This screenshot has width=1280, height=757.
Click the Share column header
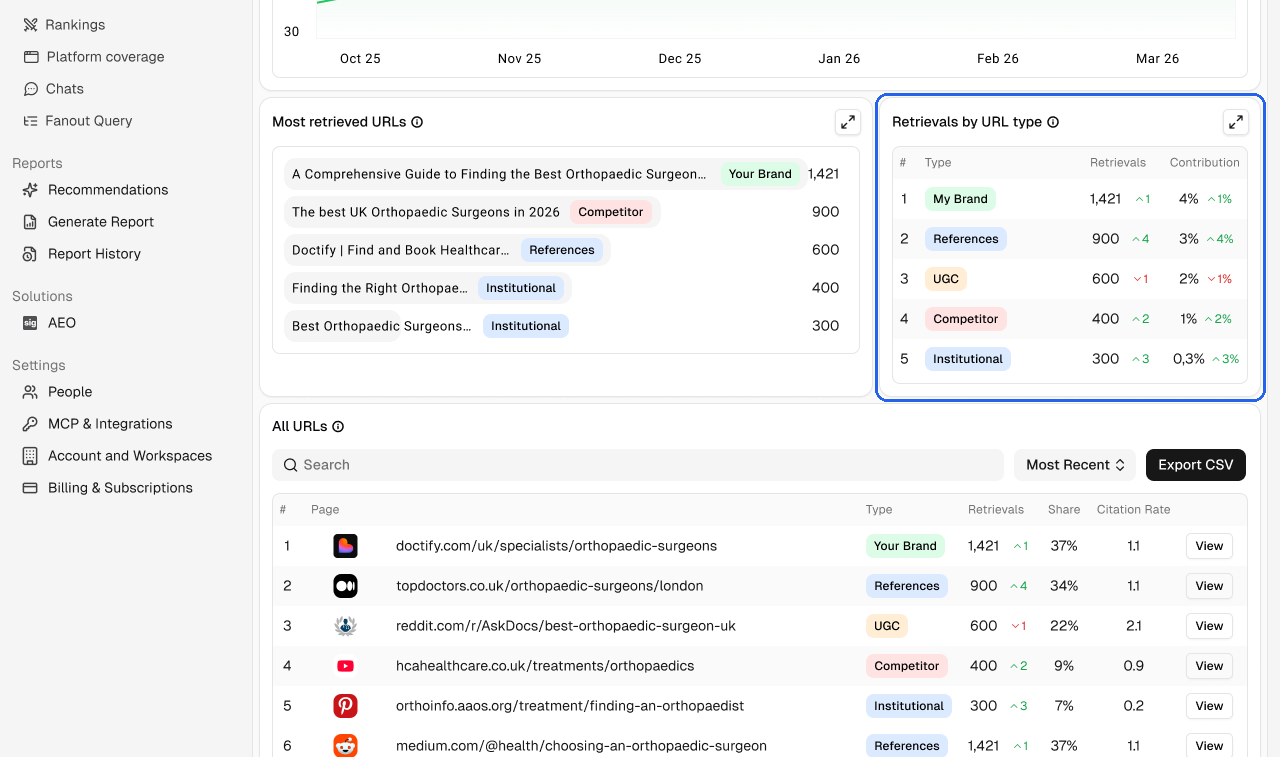(1064, 510)
